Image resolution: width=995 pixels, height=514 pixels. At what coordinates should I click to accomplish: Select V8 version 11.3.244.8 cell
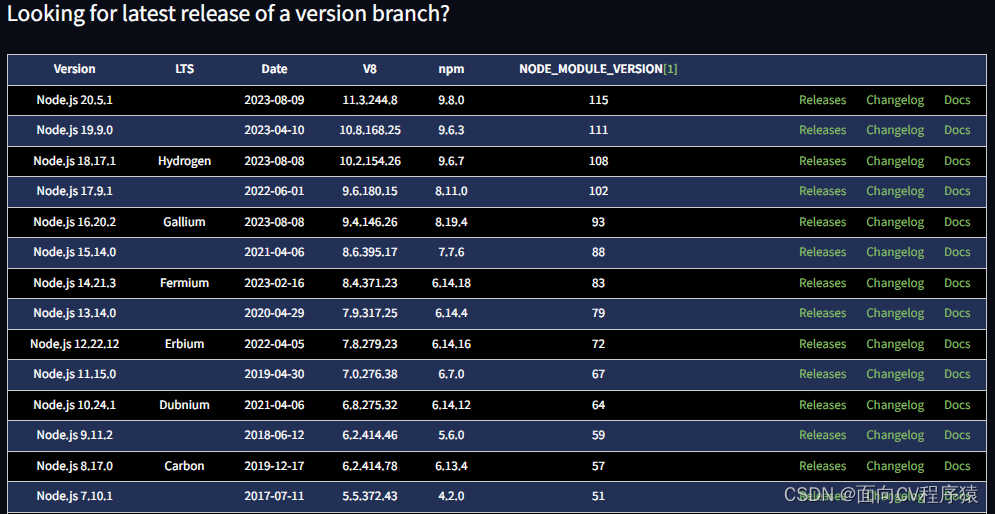[370, 100]
